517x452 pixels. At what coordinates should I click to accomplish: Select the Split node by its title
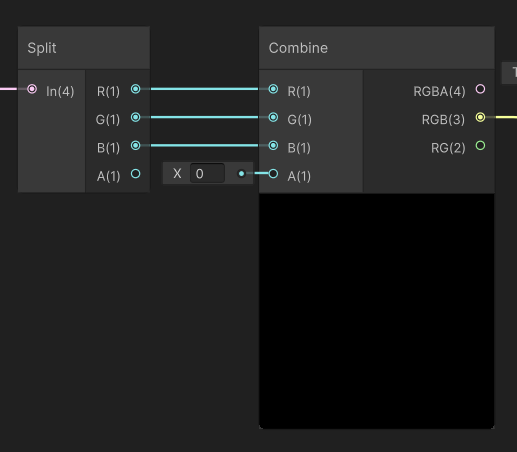click(x=42, y=48)
